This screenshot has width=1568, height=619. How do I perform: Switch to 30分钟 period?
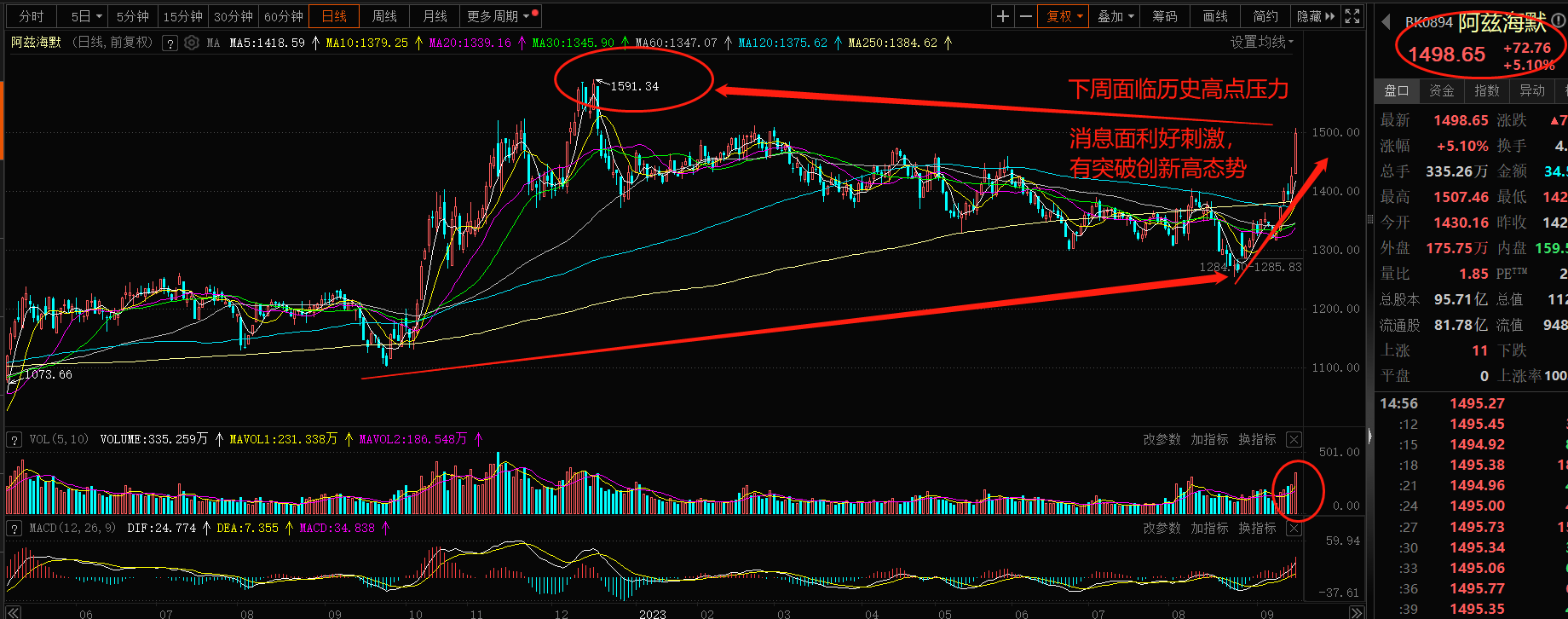click(x=233, y=16)
